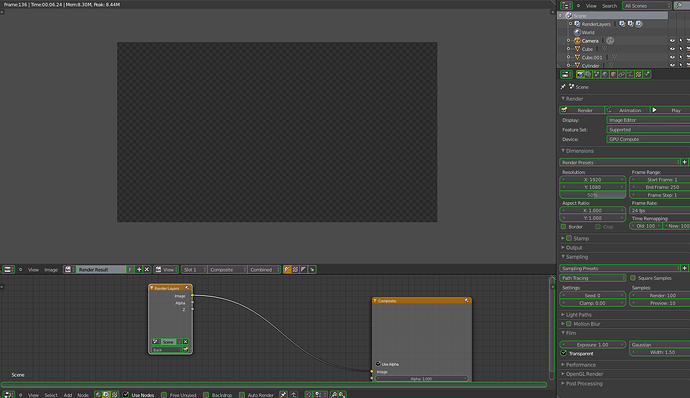Screen dimensions: 690x398
Task: Click the Animation button
Action: [x=627, y=110]
